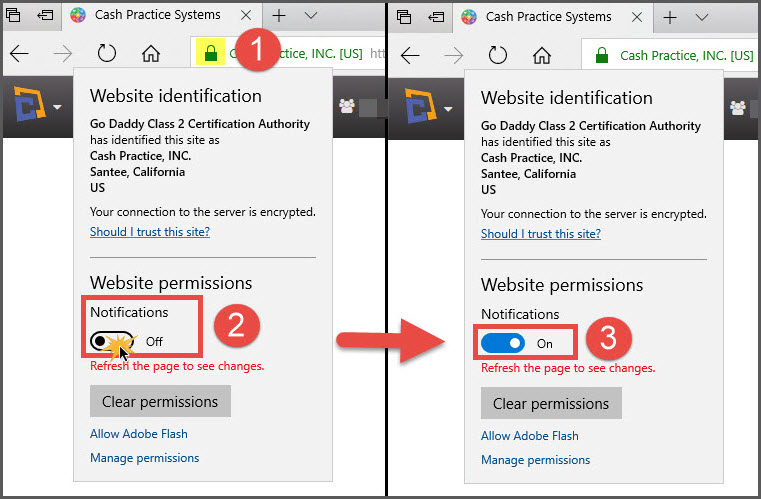Click Allow Adobe Flash link in right panel

pos(530,436)
